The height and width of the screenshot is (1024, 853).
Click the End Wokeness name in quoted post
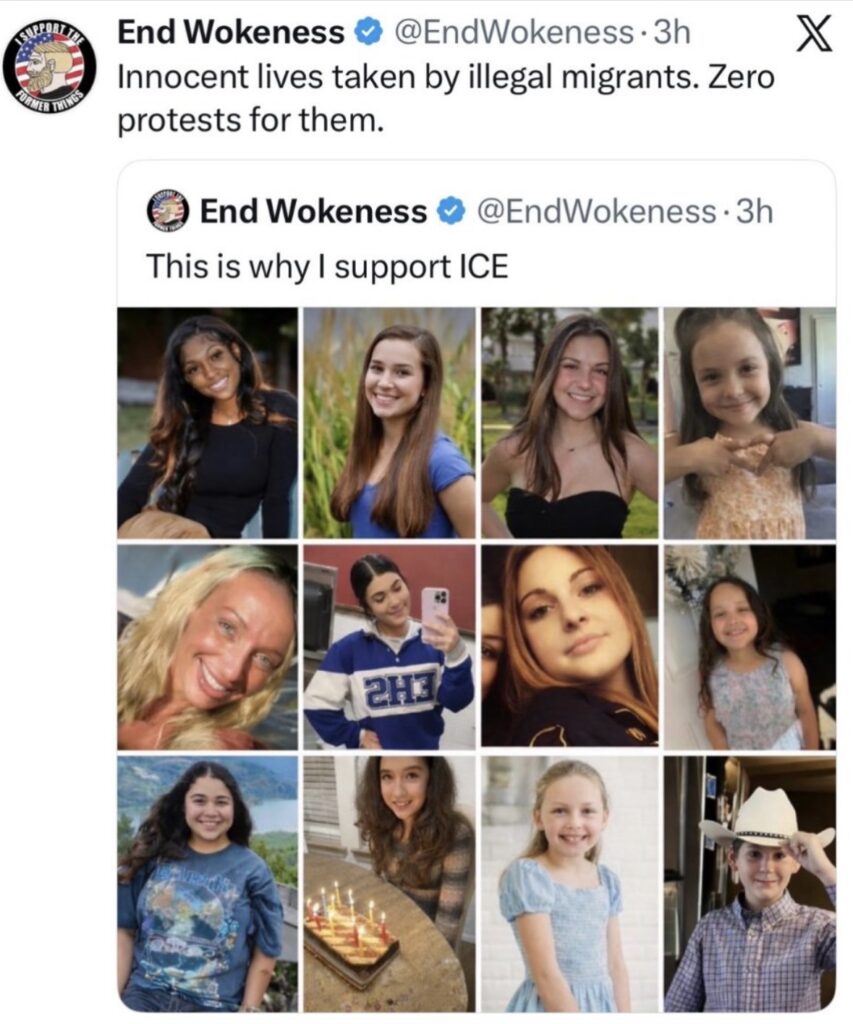click(x=313, y=212)
